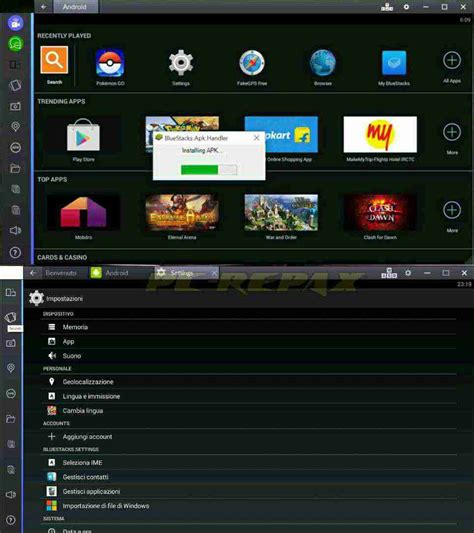Open Memoria settings entry
This screenshot has height=533, width=474.
[x=249, y=327]
